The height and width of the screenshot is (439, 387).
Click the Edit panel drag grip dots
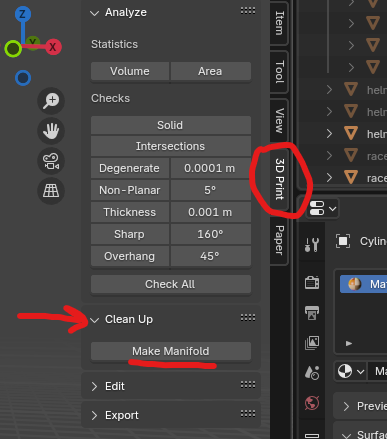248,385
